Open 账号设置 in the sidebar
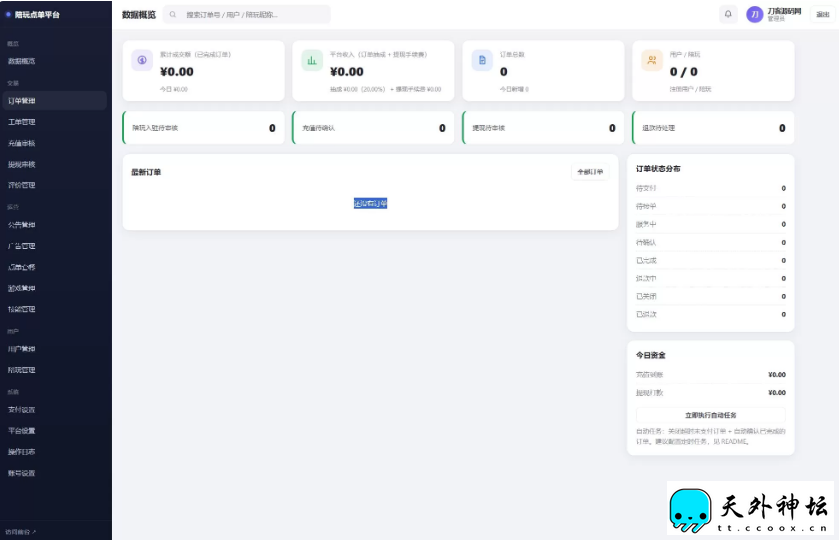 pos(54,473)
